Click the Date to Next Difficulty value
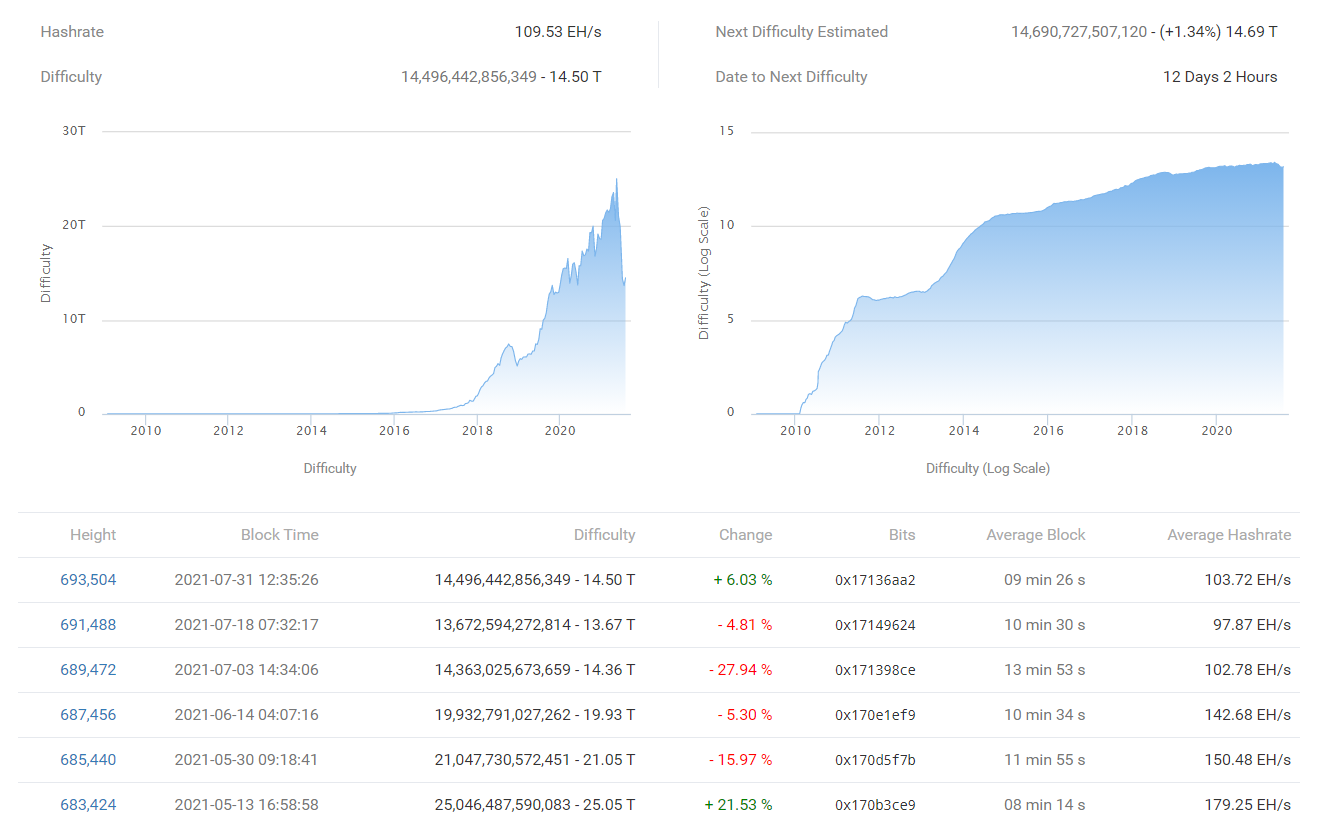 1219,76
